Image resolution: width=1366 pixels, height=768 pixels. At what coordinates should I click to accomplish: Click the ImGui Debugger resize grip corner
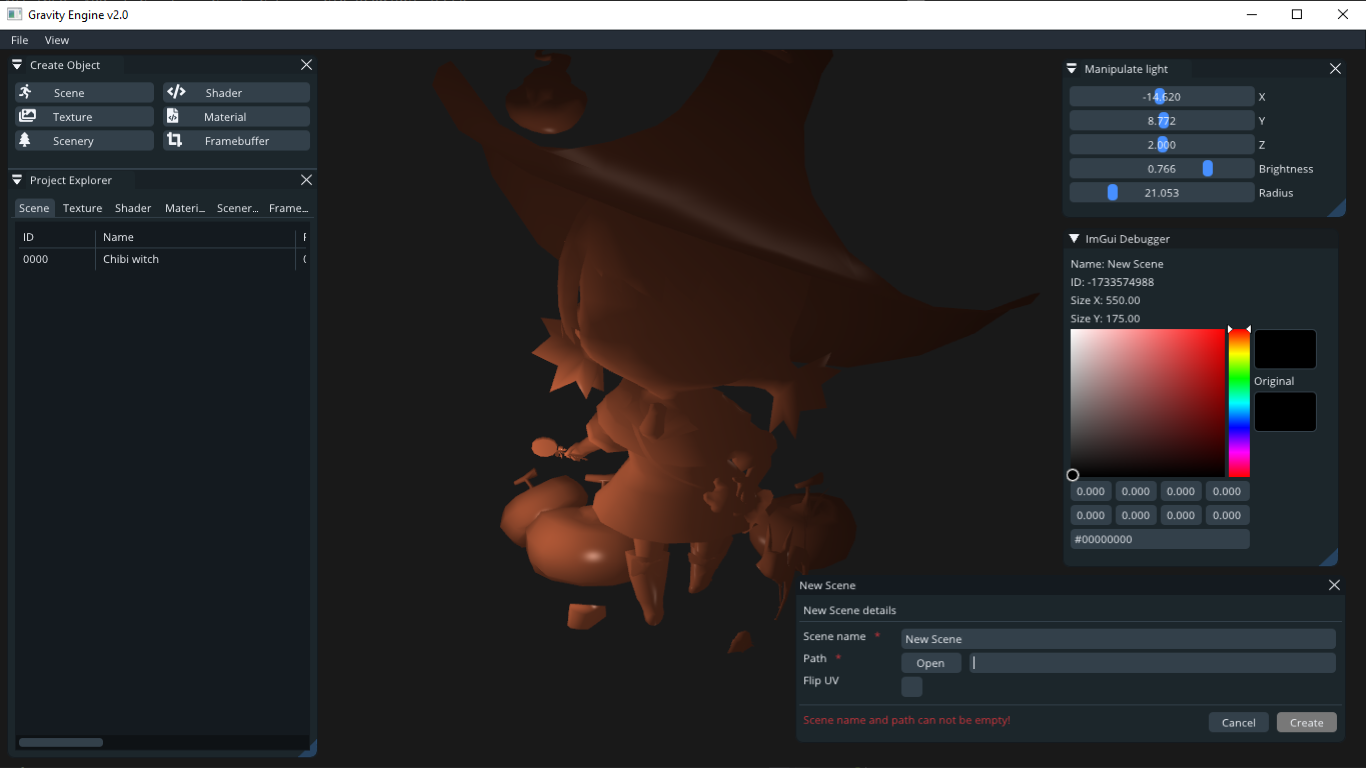coord(1329,557)
